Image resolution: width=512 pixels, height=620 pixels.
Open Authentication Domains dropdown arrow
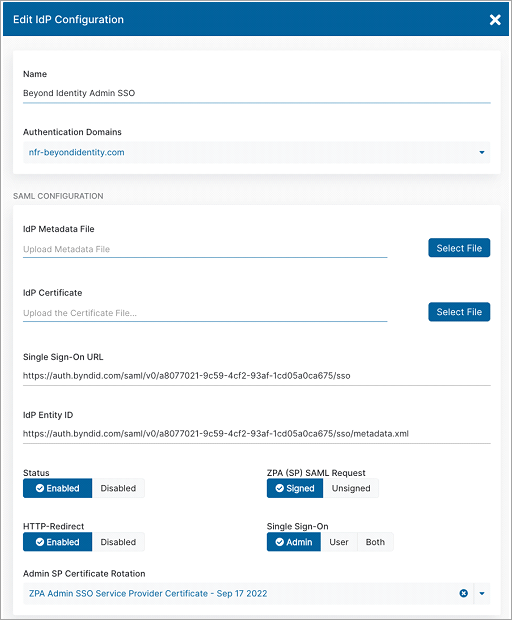(482, 152)
